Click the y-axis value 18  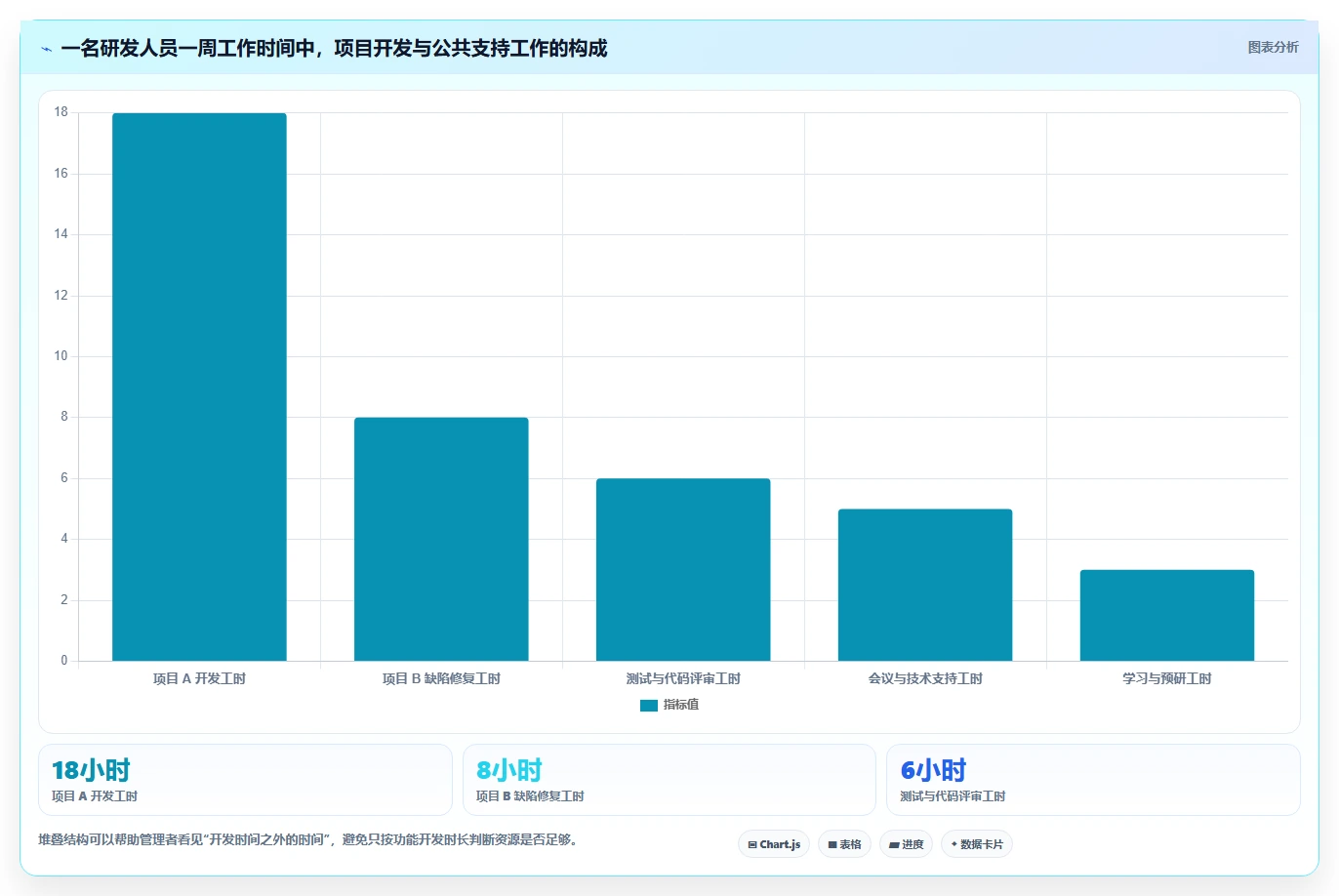point(61,112)
